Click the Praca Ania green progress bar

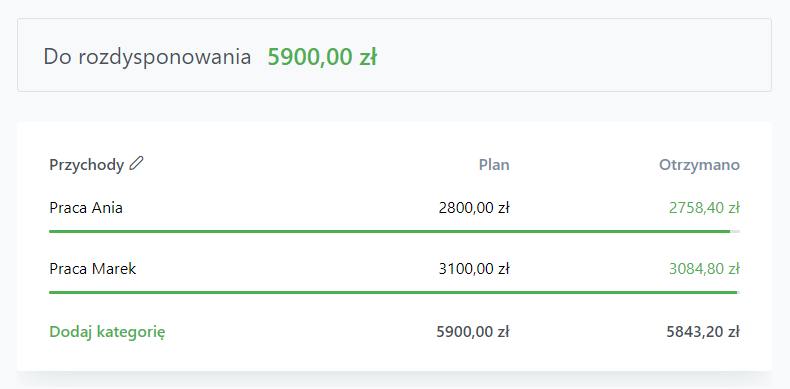pyautogui.click(x=389, y=231)
